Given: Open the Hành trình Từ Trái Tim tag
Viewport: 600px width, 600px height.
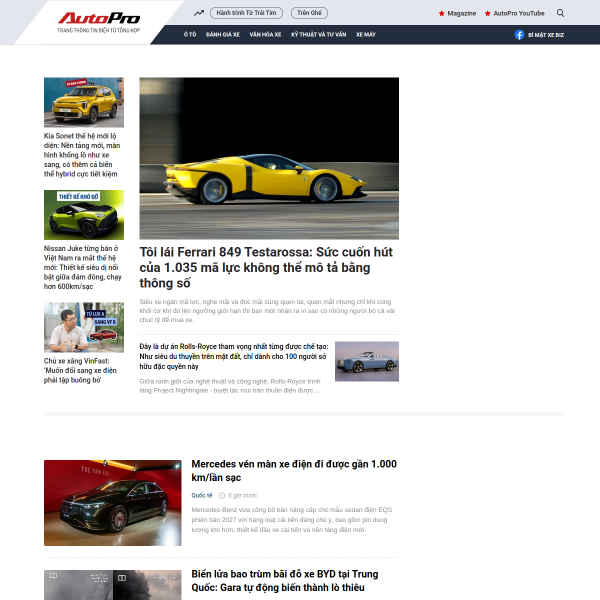Looking at the screenshot, I should [x=246, y=13].
